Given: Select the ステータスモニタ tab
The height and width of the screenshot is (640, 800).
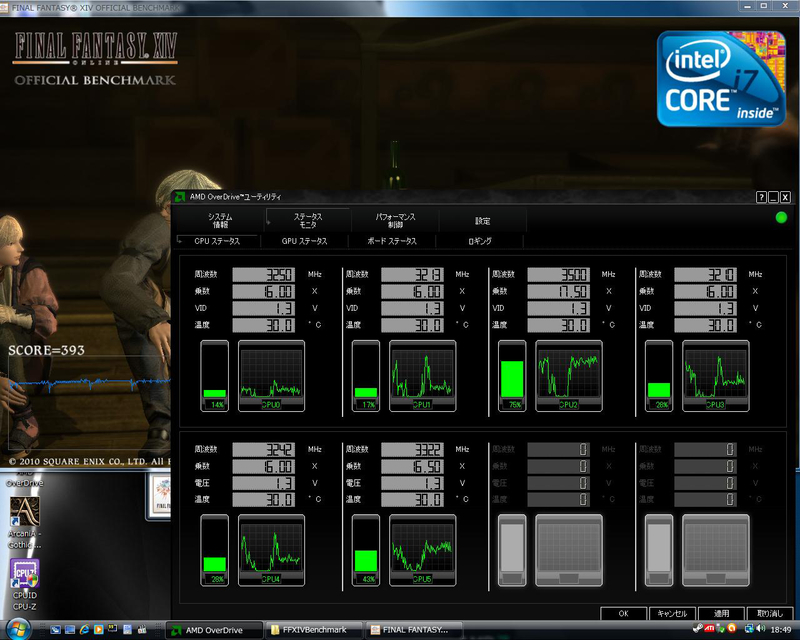Looking at the screenshot, I should [x=308, y=220].
